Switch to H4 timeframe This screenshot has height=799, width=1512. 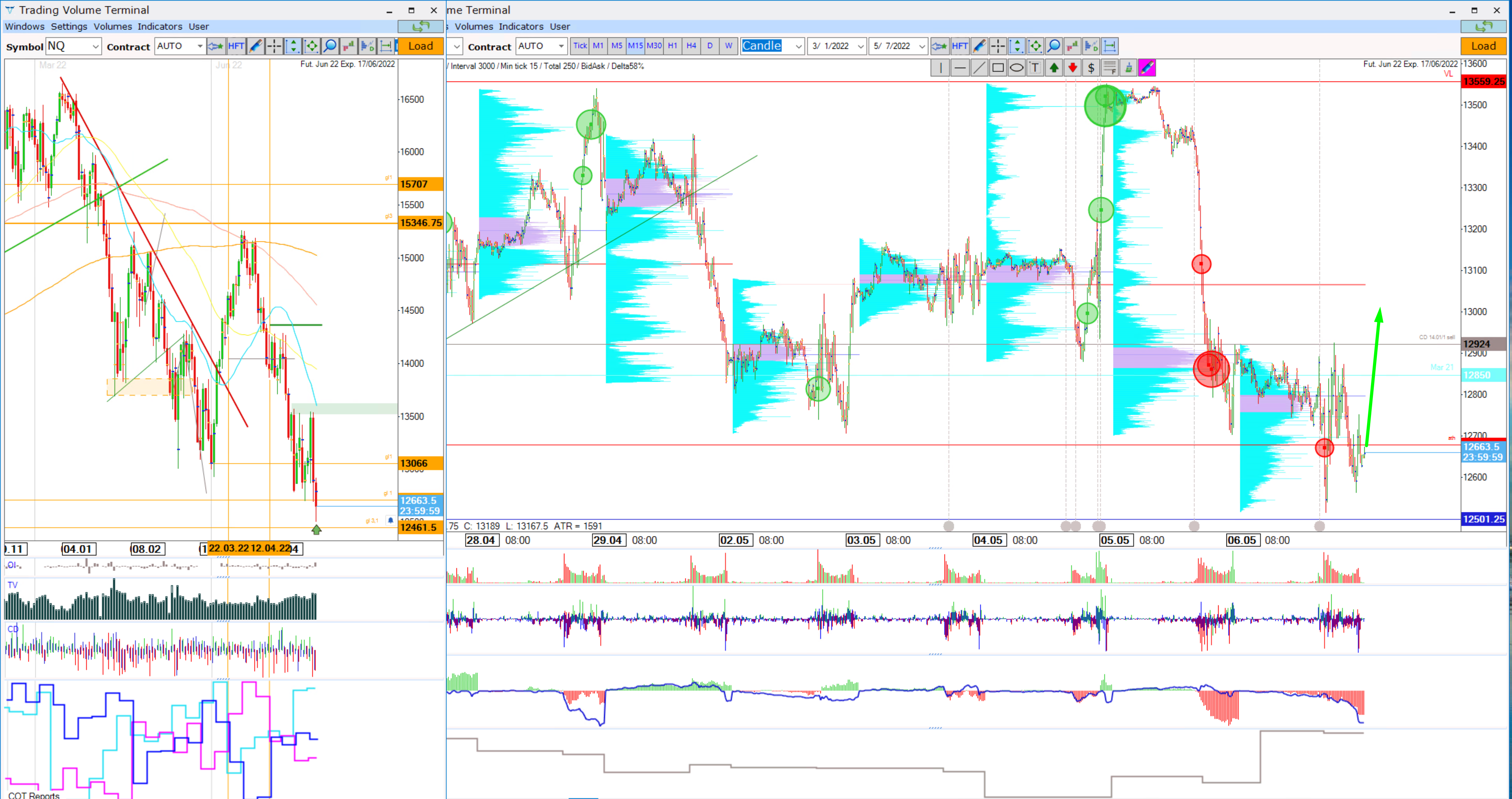click(692, 46)
